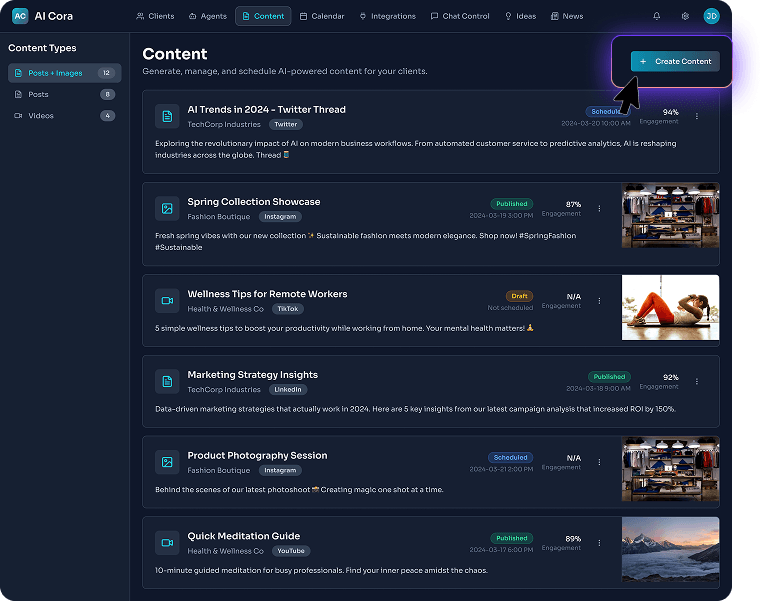Go to Chat Control tab
Viewport: 763px width, 601px height.
(460, 16)
